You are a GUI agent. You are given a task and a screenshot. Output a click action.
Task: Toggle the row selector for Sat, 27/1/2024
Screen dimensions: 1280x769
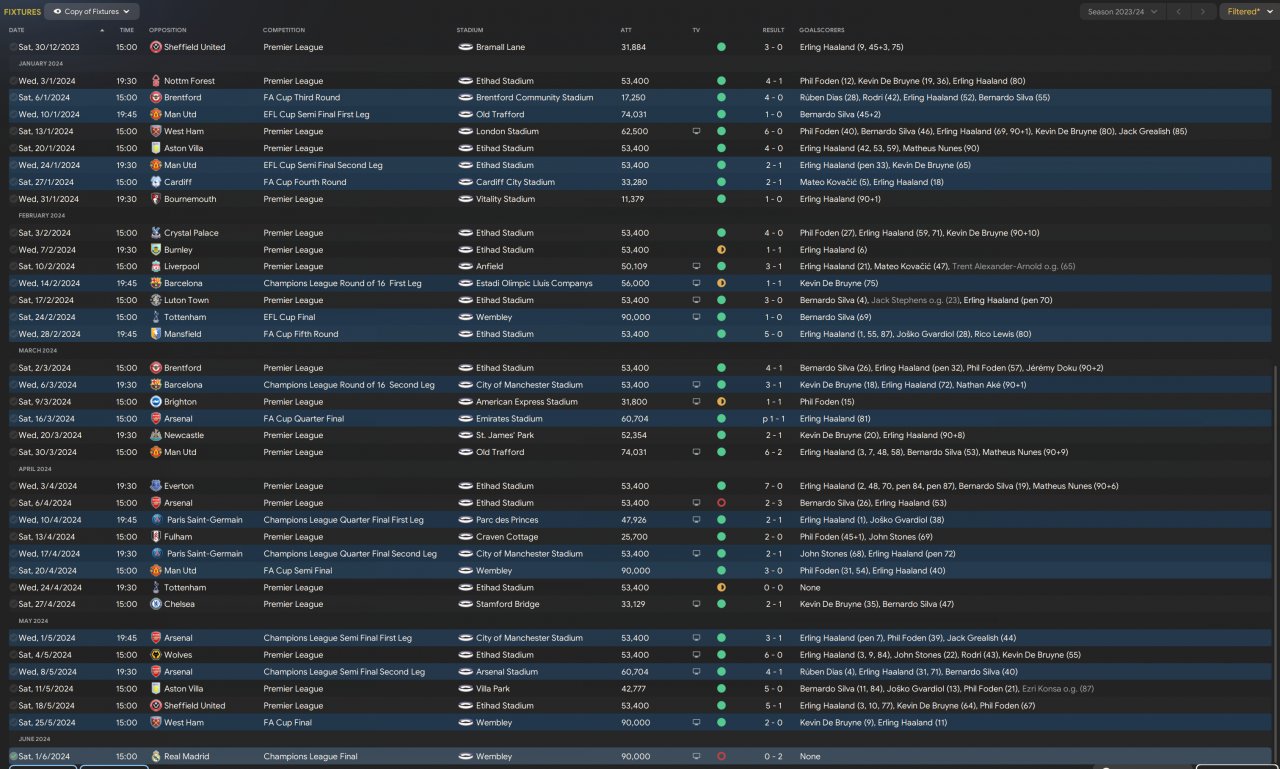(x=13, y=182)
